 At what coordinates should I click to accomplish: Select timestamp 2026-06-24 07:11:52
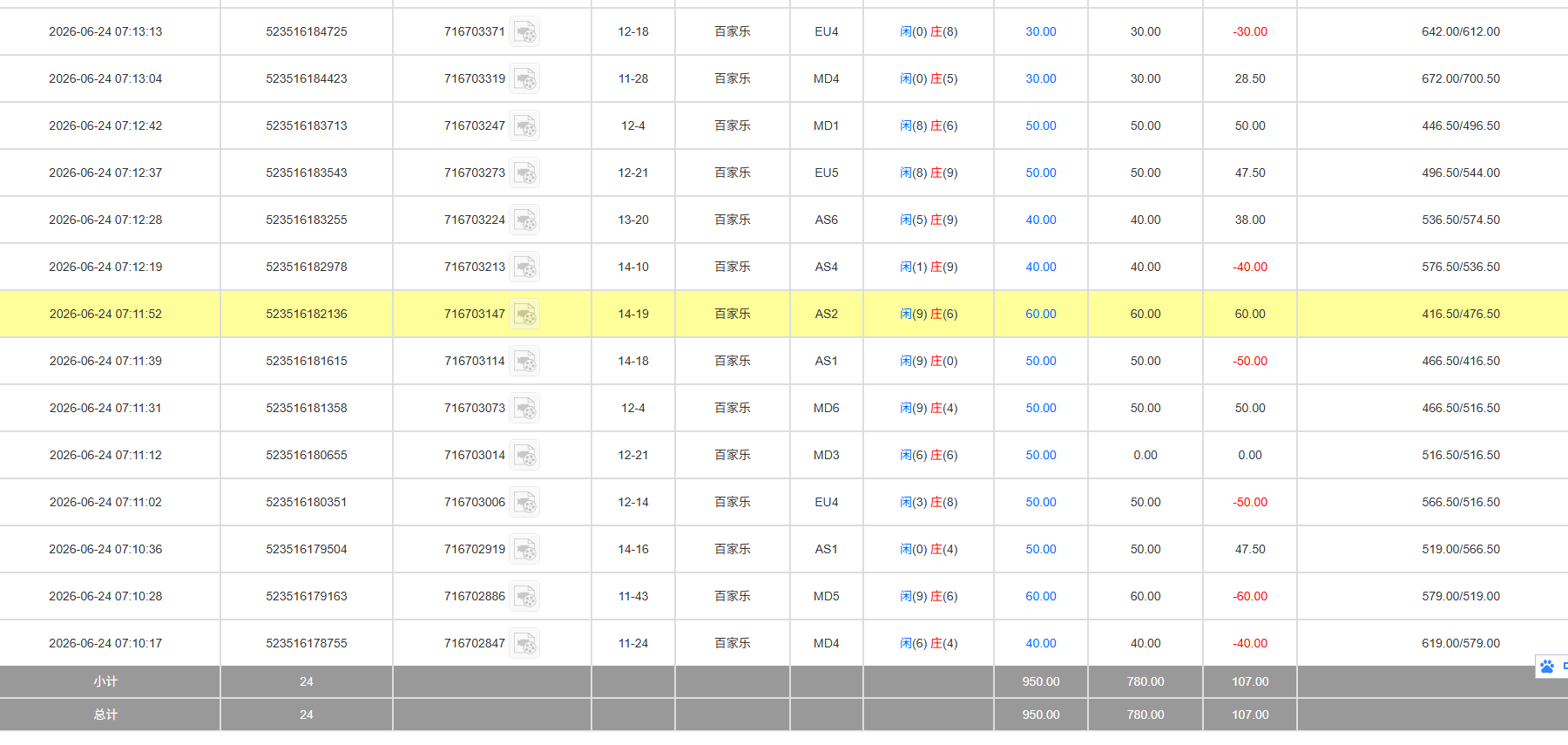click(x=105, y=314)
